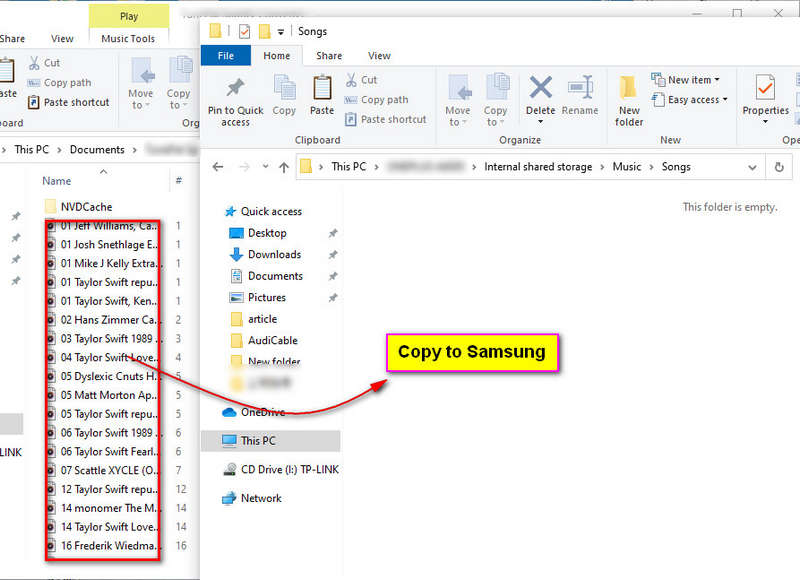Open the AudiCable folder in sidebar

point(264,340)
